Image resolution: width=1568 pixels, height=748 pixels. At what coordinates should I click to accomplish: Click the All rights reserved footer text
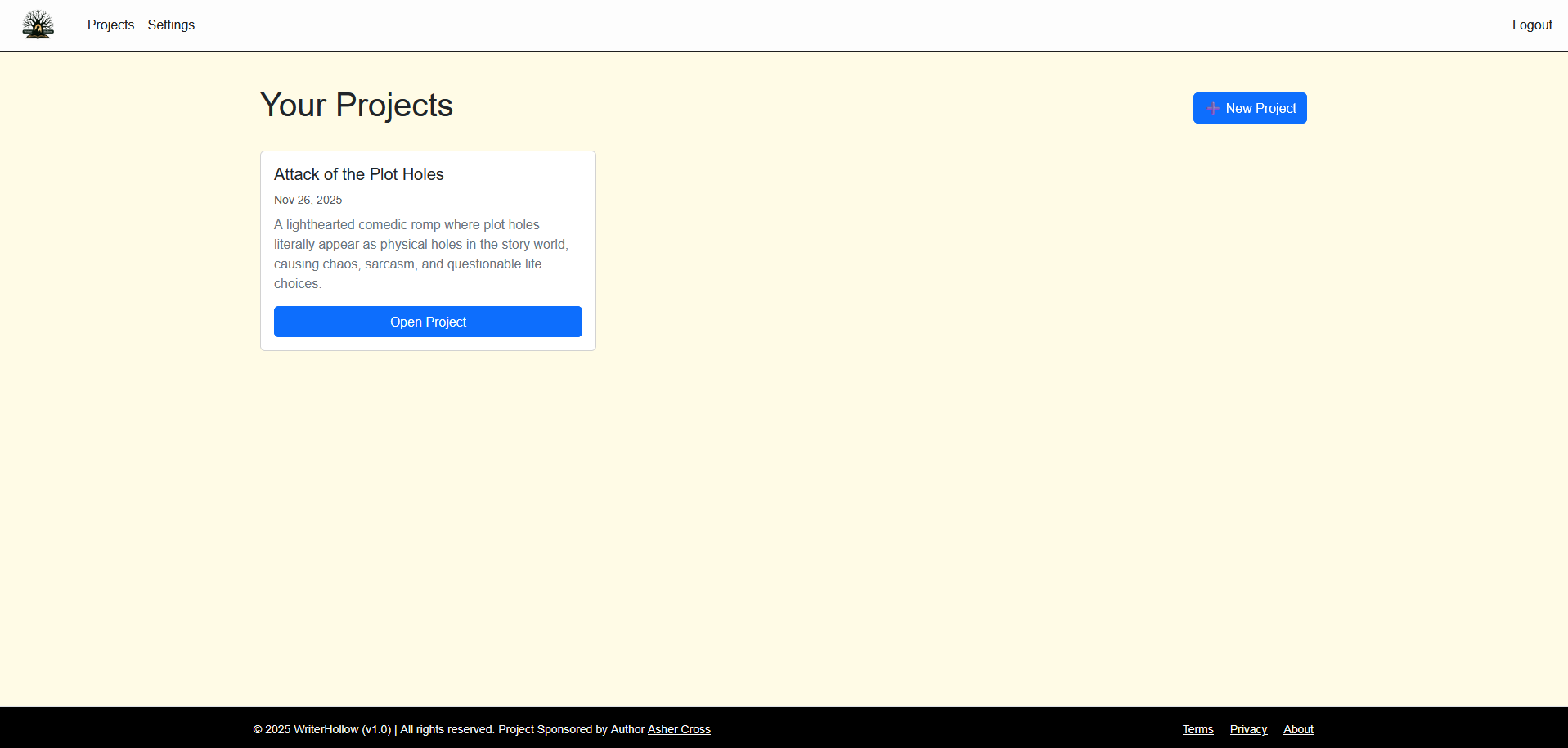coord(447,729)
